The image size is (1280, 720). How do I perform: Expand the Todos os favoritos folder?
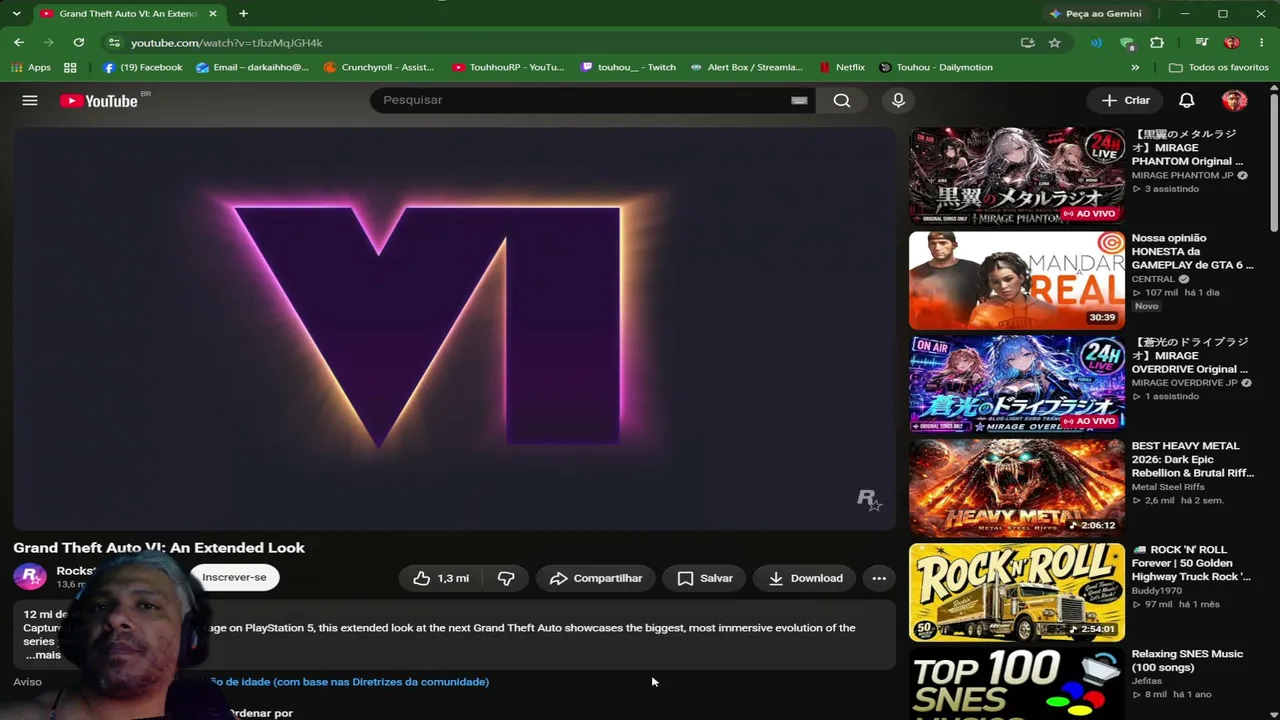click(x=1219, y=67)
